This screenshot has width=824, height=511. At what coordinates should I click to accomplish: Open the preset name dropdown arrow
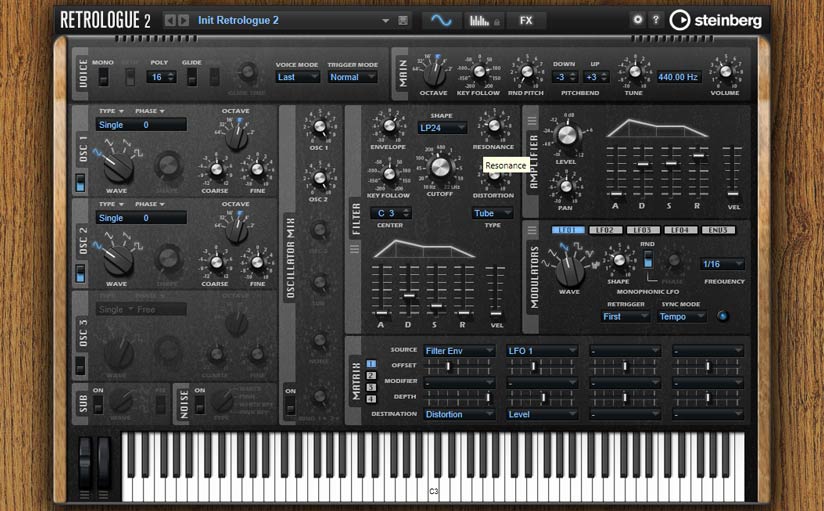385,21
